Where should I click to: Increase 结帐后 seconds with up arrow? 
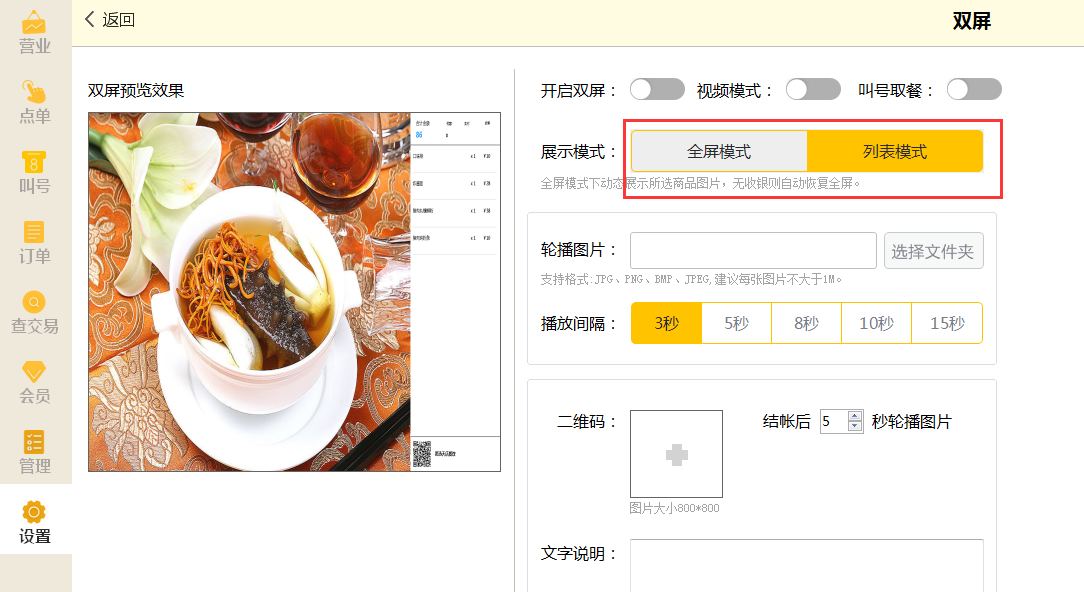click(x=854, y=416)
